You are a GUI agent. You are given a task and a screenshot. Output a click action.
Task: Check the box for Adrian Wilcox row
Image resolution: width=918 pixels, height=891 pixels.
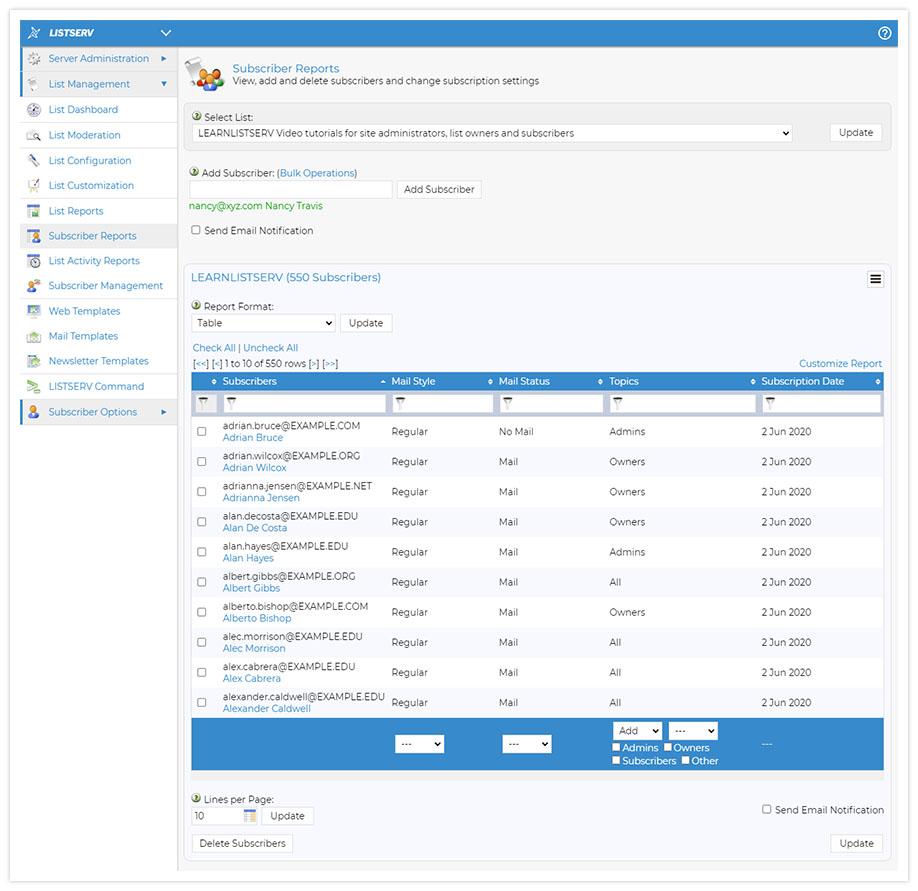click(x=201, y=461)
